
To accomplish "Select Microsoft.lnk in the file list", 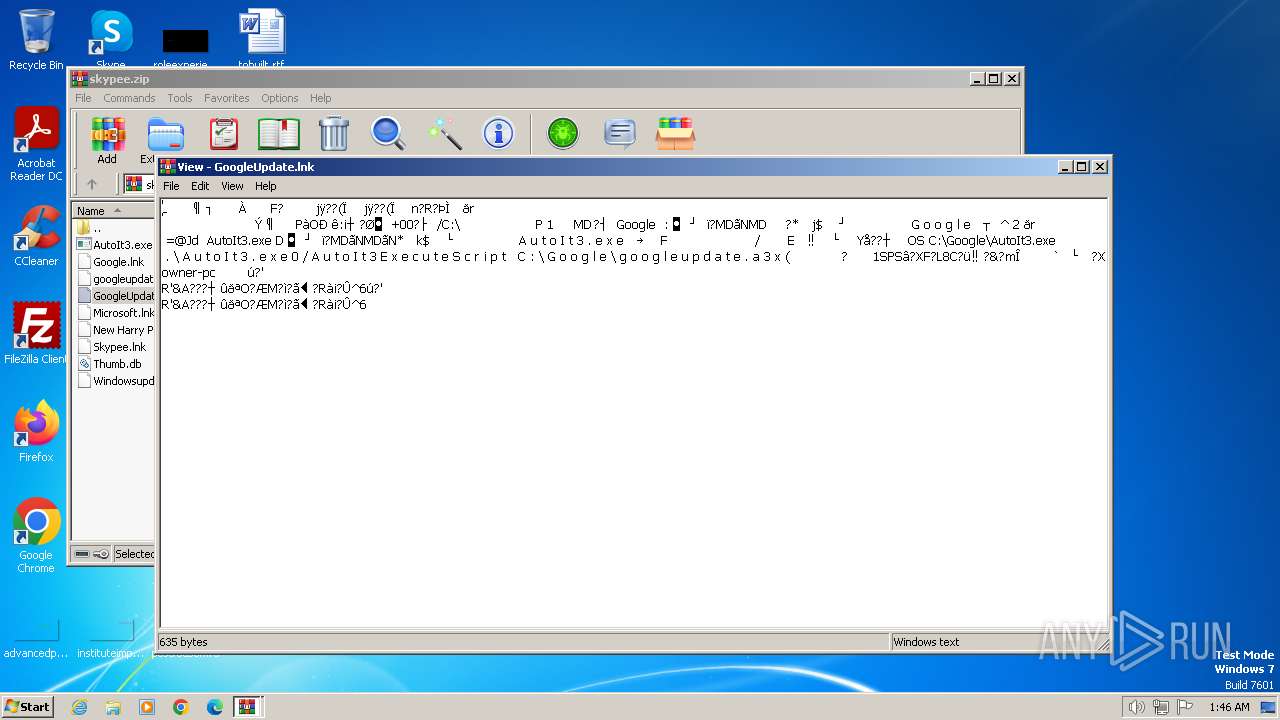I will (x=115, y=313).
